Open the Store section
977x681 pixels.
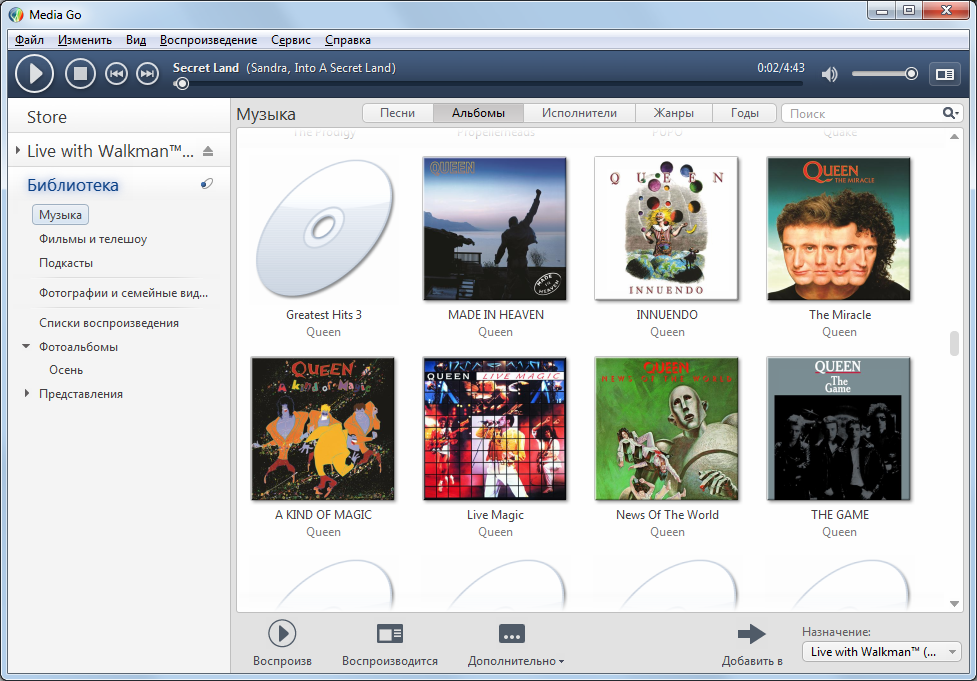click(47, 117)
